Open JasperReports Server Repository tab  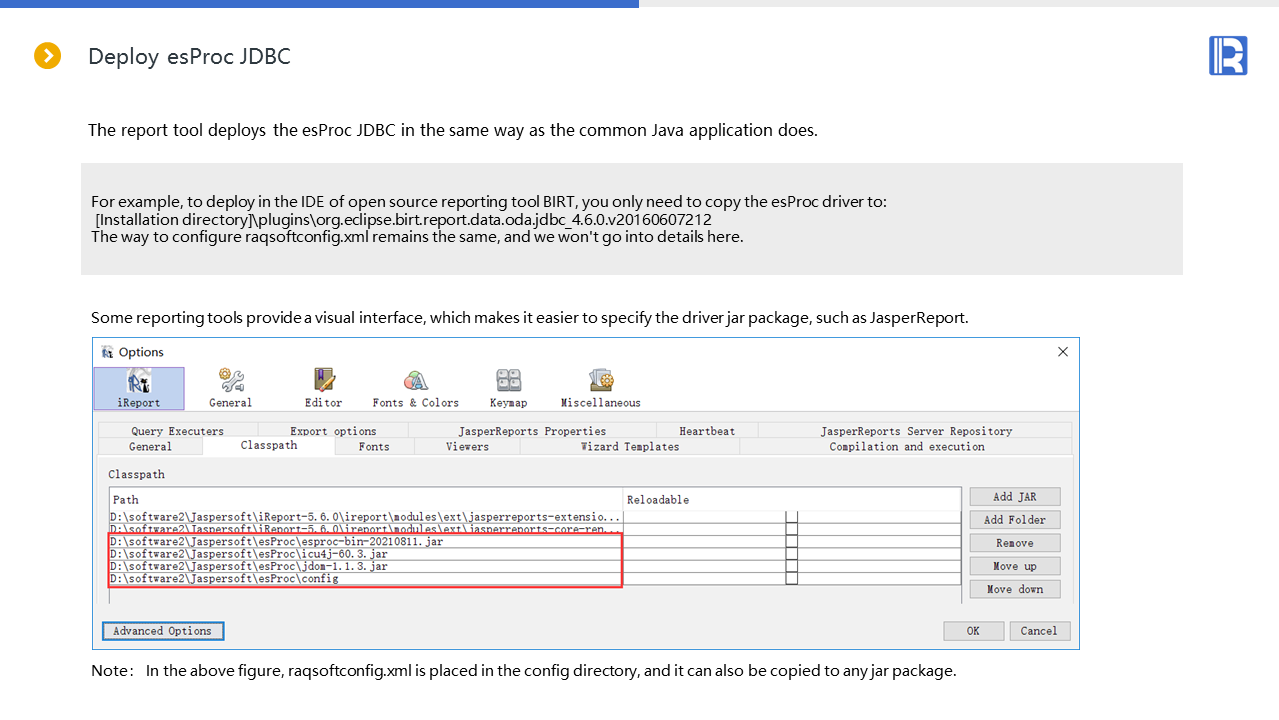click(916, 431)
